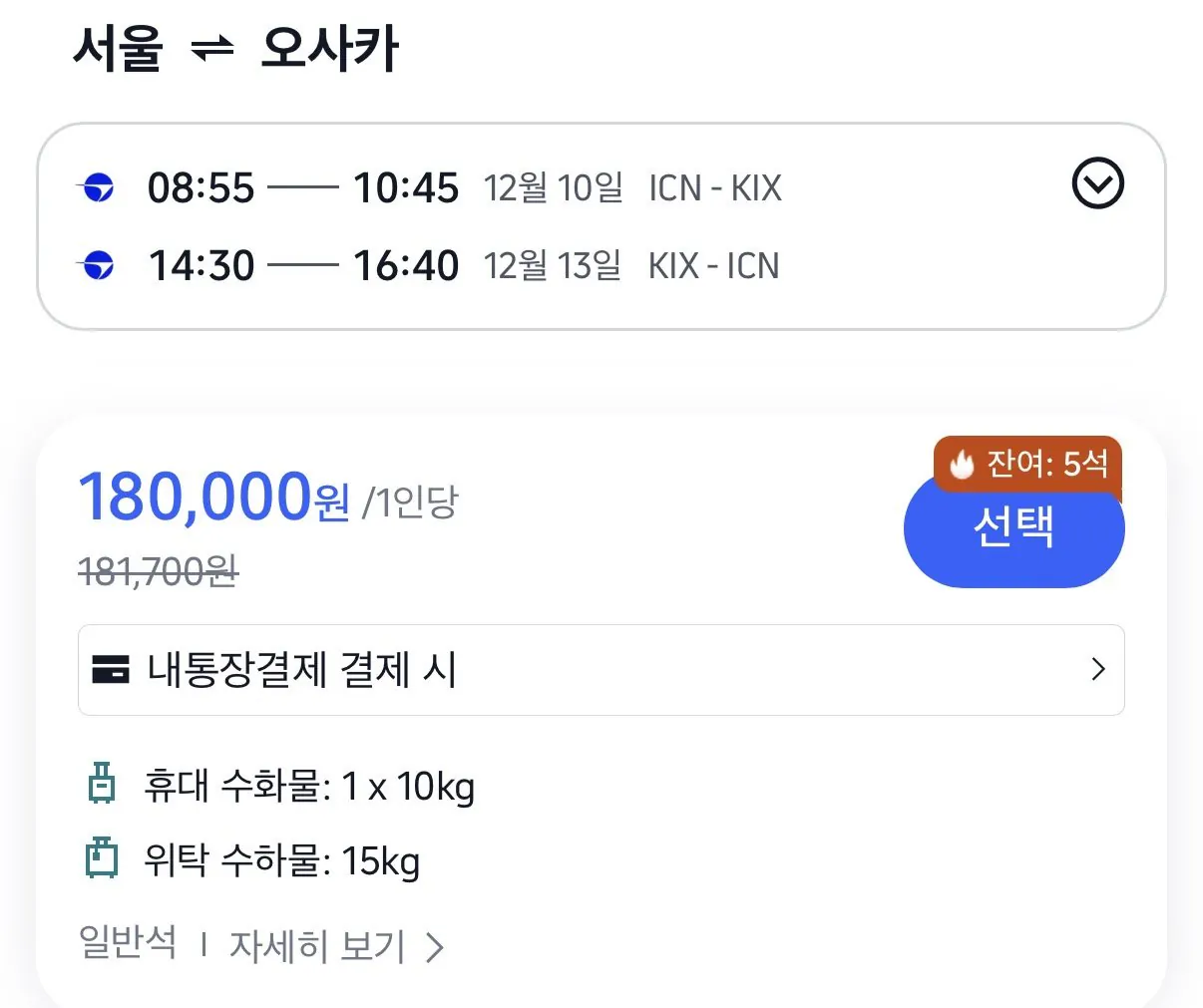The image size is (1203, 1008).
Task: Tap the 잔여: 5석 remaining seats badge
Action: pyautogui.click(x=1028, y=464)
